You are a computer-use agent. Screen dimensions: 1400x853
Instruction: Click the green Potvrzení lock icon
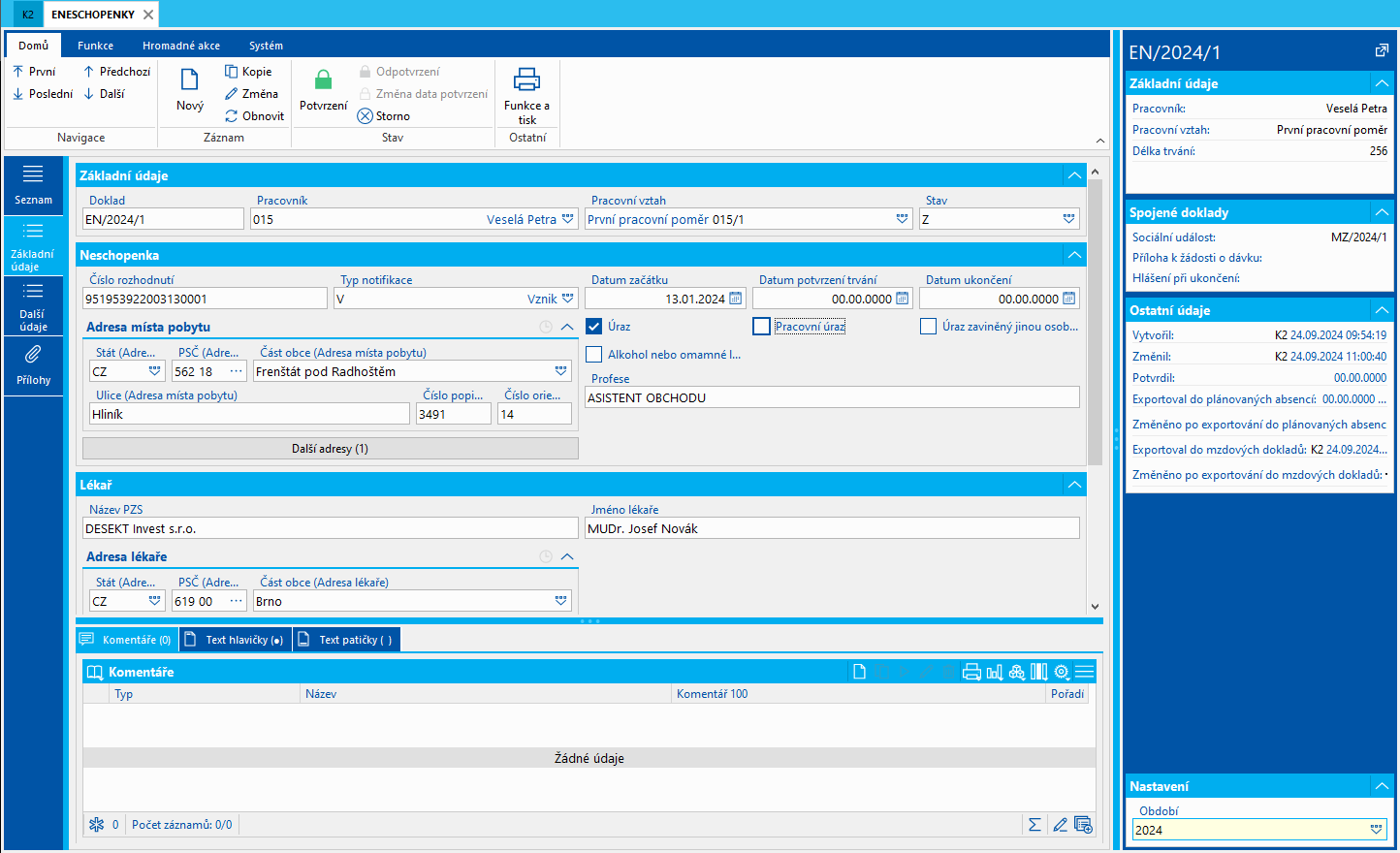pyautogui.click(x=323, y=81)
